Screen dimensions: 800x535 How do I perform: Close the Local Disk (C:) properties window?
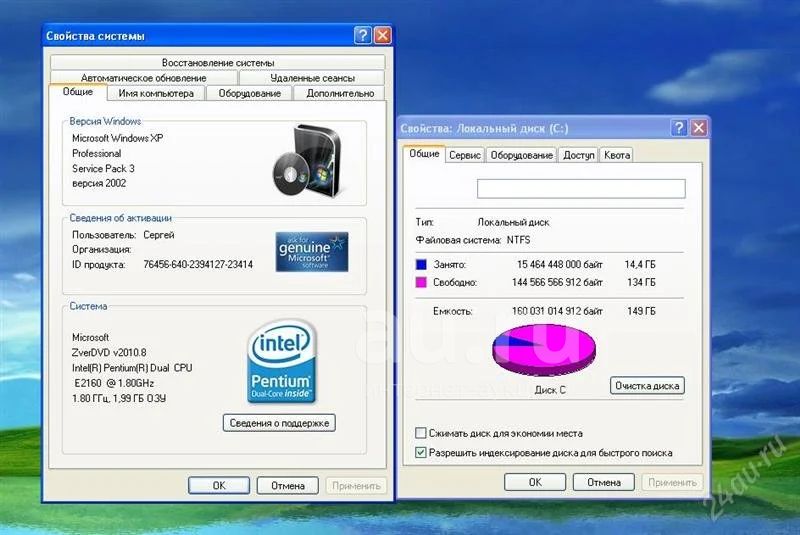(x=698, y=128)
